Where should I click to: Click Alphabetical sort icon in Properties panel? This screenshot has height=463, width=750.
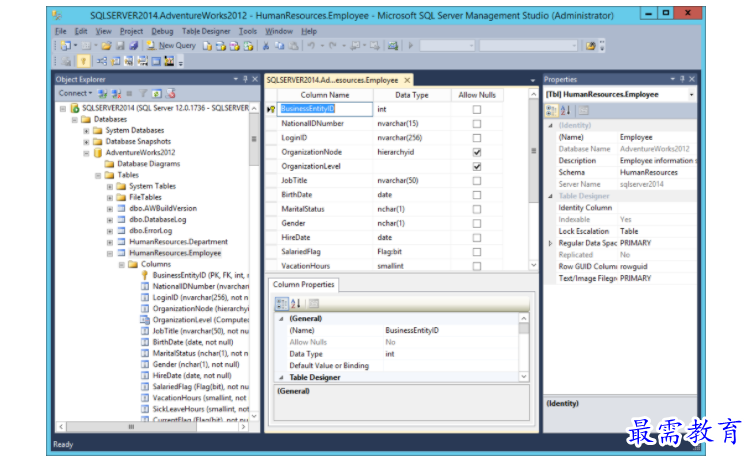tap(565, 111)
